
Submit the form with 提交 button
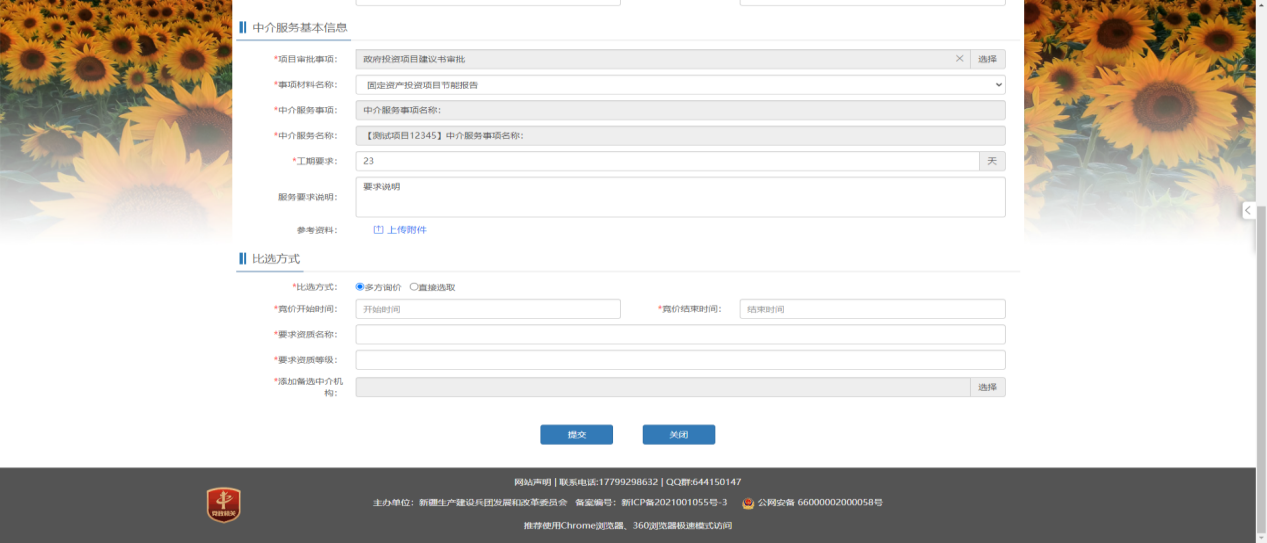pyautogui.click(x=576, y=435)
